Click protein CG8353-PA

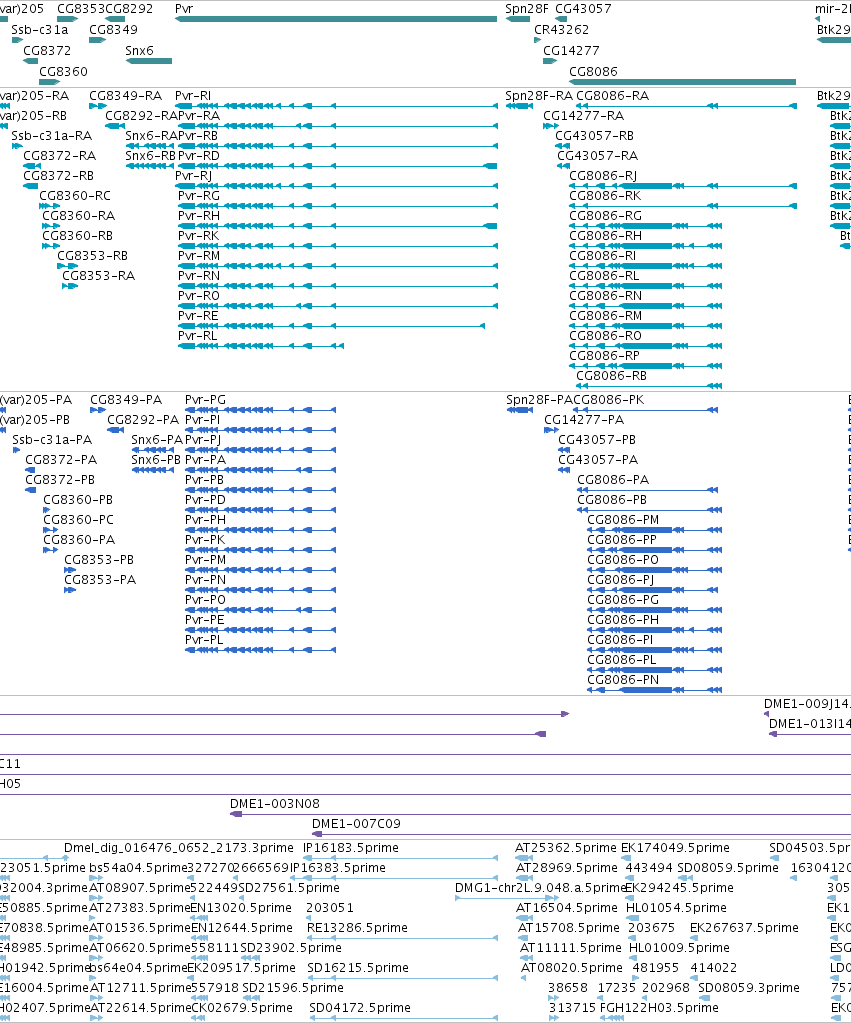pos(100,580)
